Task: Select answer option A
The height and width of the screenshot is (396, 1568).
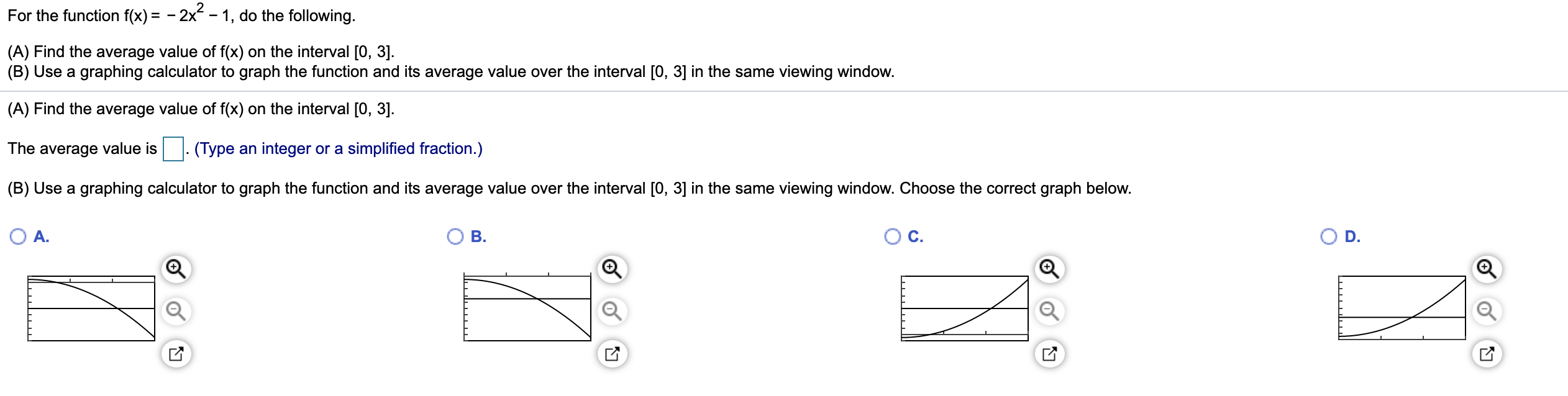Action: [x=19, y=236]
